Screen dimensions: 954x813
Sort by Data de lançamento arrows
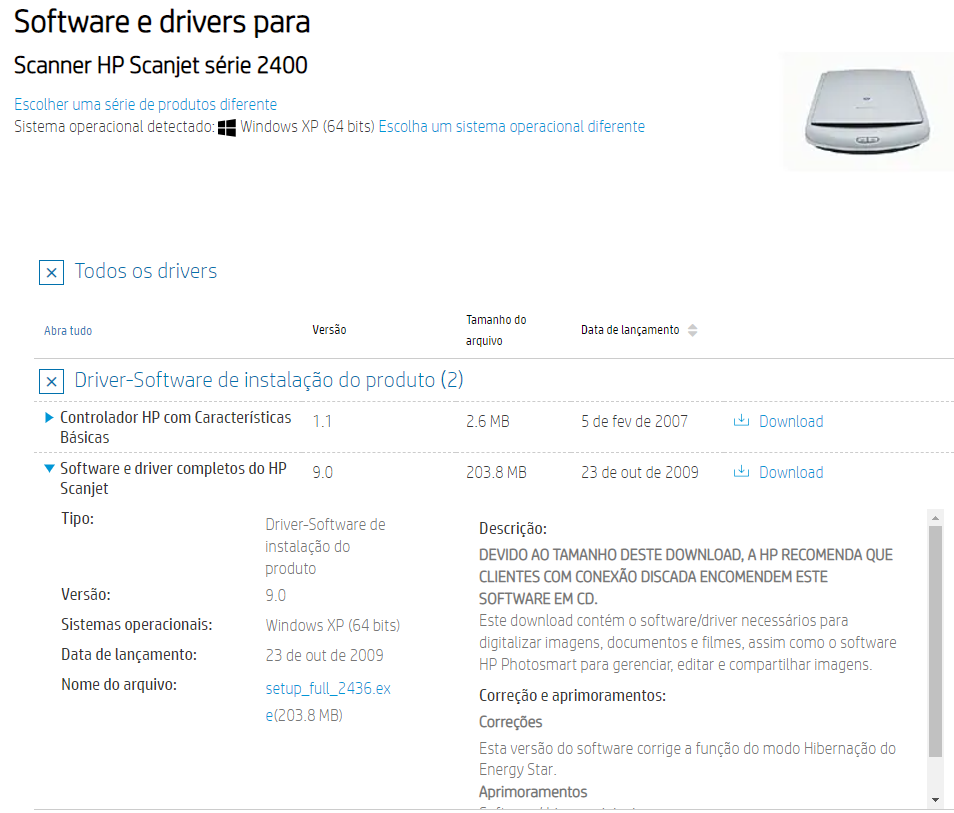[x=692, y=330]
